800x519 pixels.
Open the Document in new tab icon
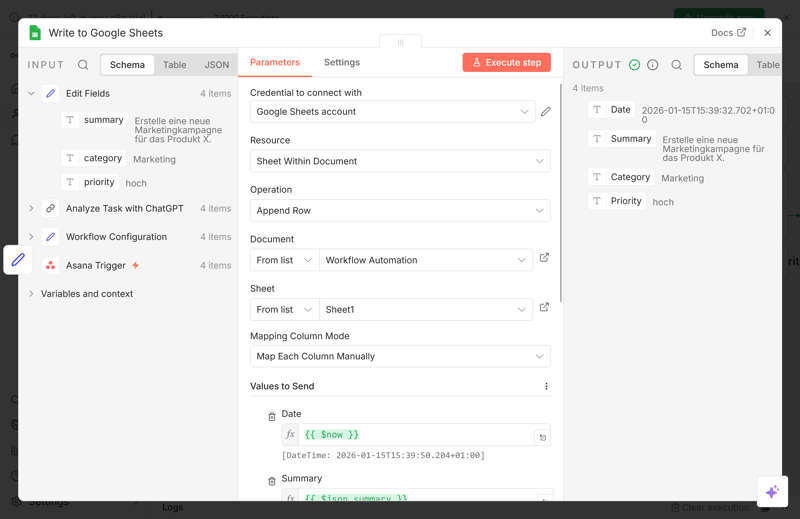(x=544, y=258)
